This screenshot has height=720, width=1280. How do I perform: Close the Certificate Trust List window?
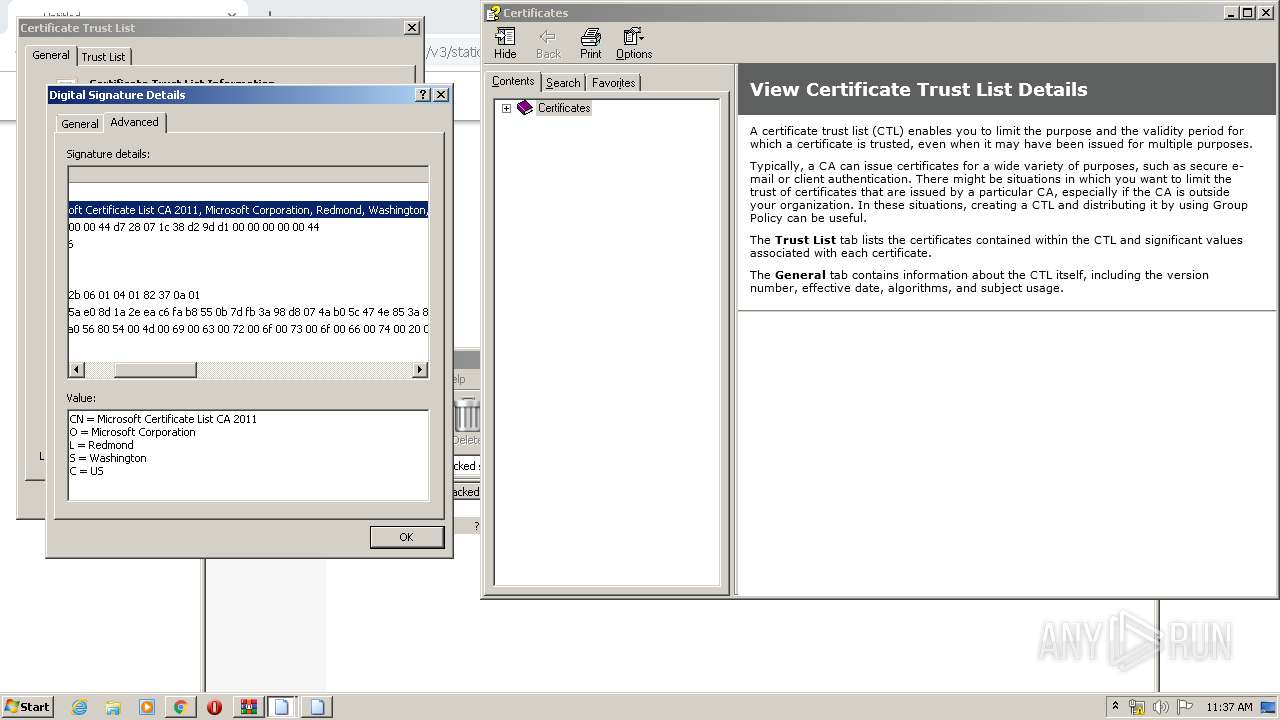[411, 28]
